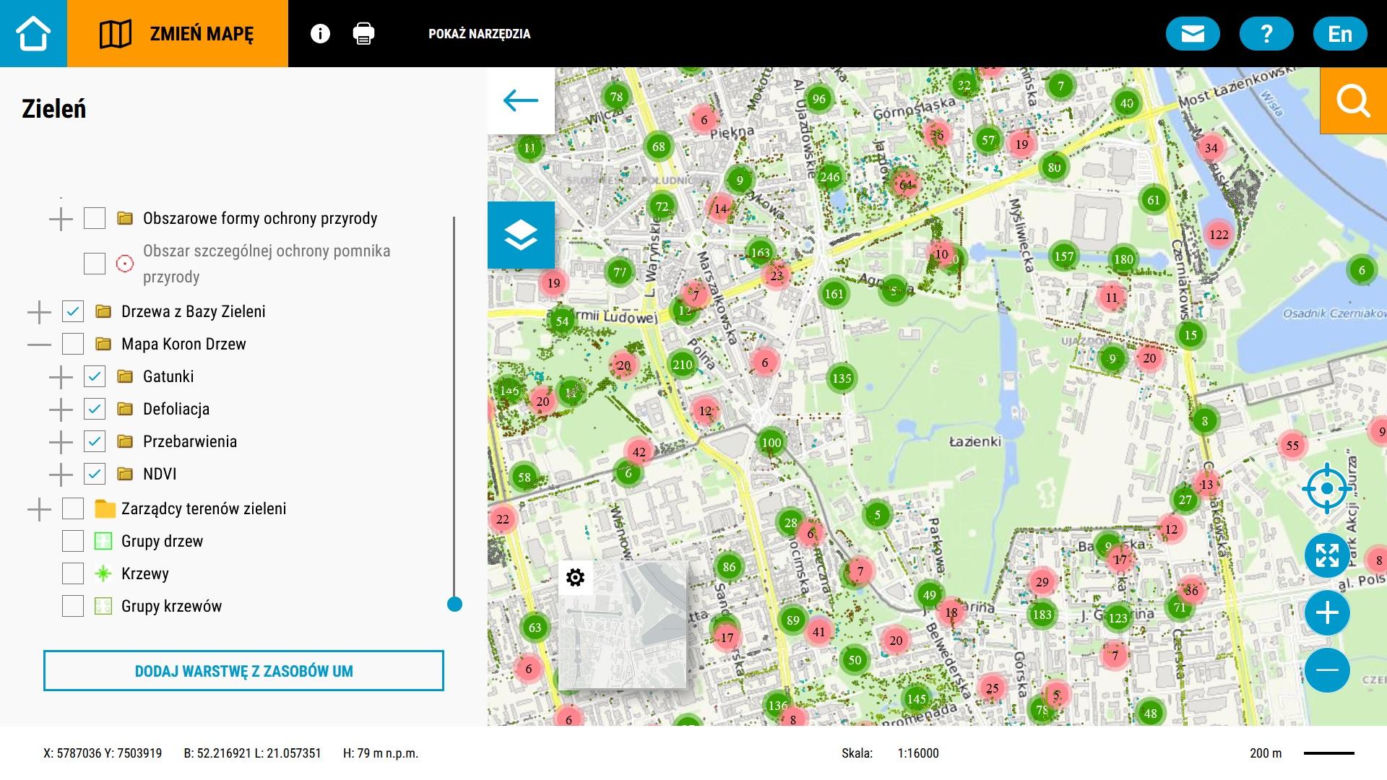
Task: Zoom in with the plus icon
Action: (1327, 613)
